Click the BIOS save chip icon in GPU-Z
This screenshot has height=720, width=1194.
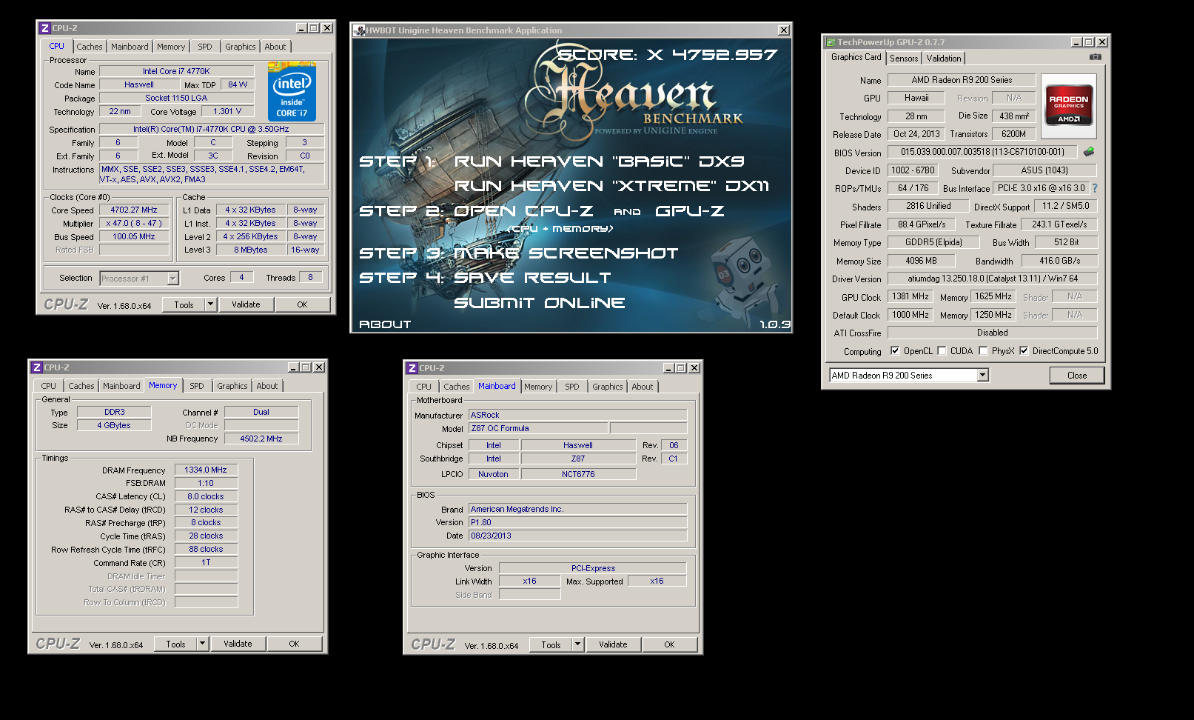click(x=1089, y=151)
